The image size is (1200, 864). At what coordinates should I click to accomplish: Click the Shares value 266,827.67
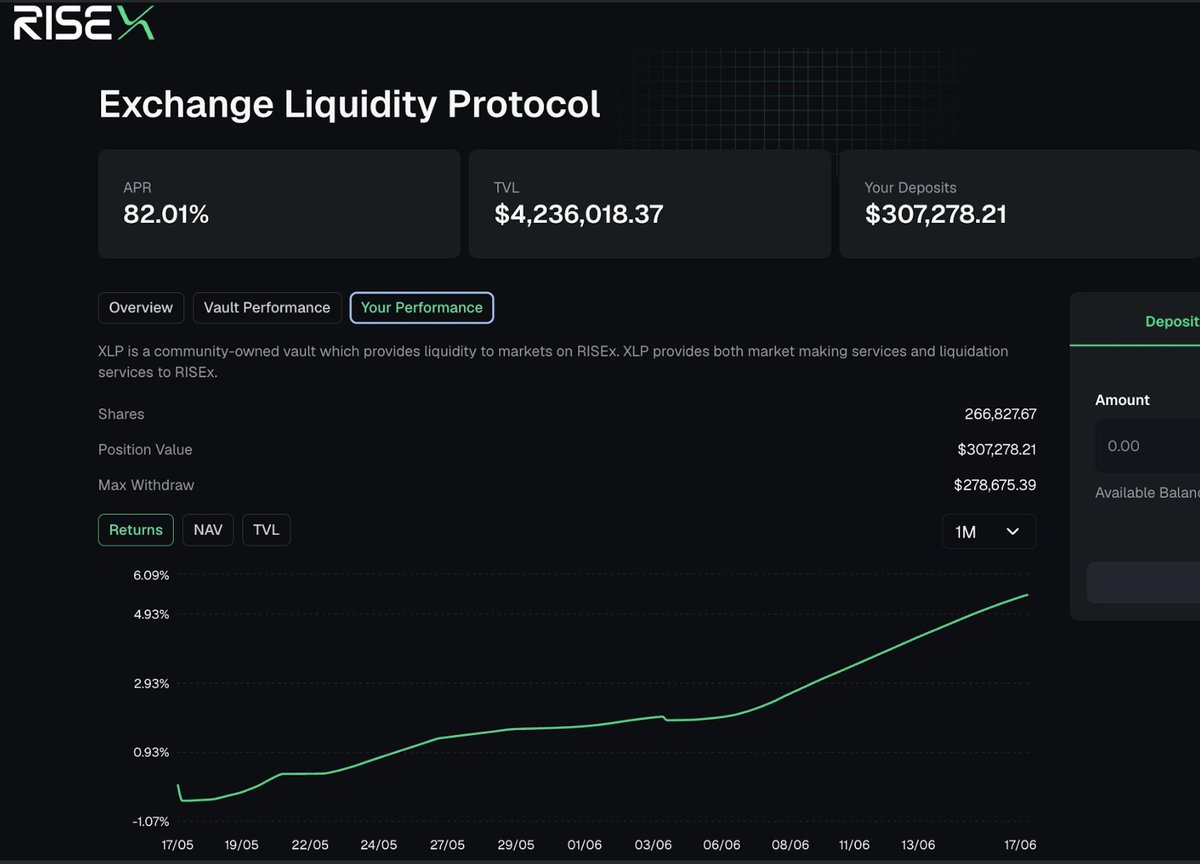(1000, 414)
